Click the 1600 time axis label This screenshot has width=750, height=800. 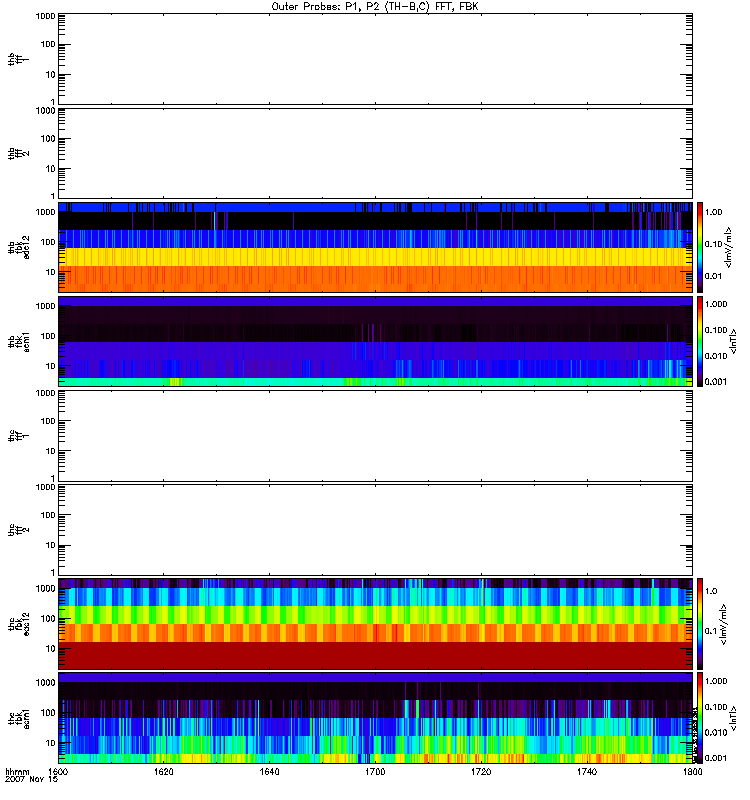coord(58,772)
